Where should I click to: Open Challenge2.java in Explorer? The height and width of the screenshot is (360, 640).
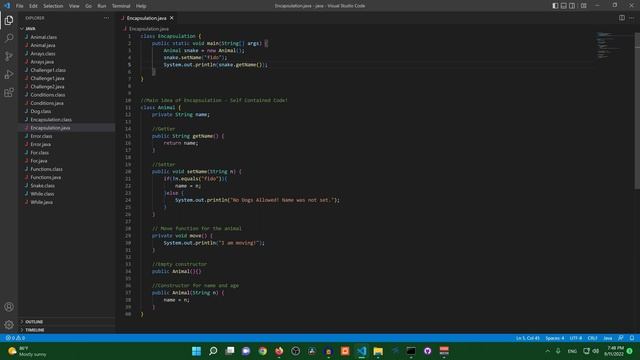tap(47, 87)
